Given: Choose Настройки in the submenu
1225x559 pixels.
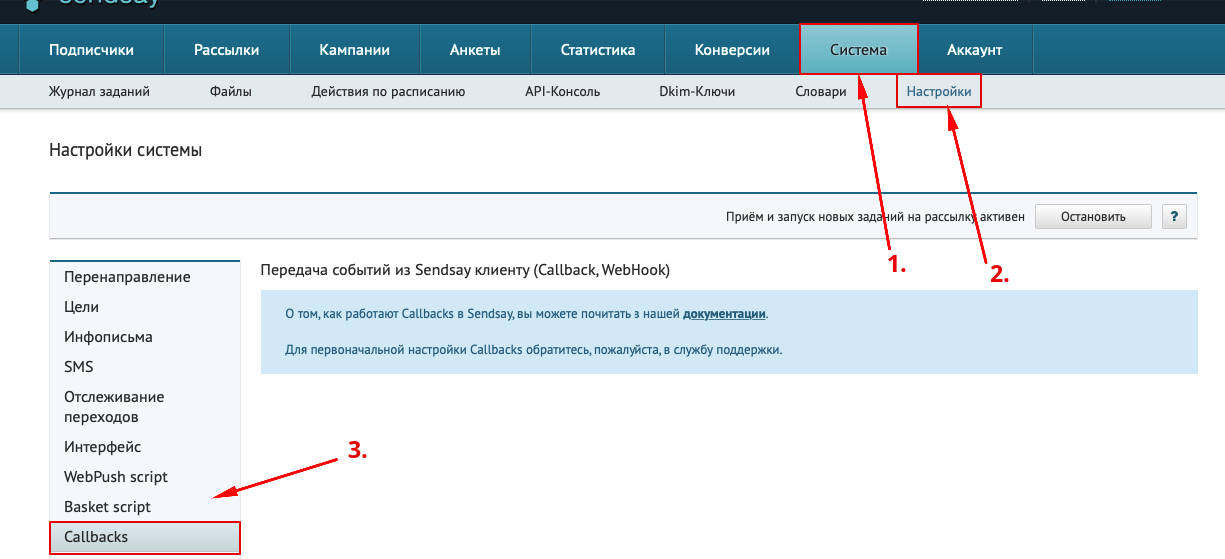Looking at the screenshot, I should point(939,91).
